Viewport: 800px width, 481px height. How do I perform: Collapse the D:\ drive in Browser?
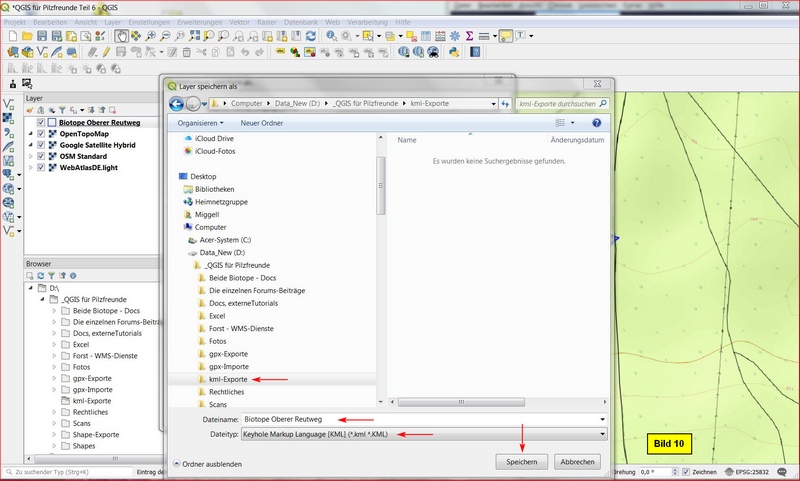tap(30, 288)
